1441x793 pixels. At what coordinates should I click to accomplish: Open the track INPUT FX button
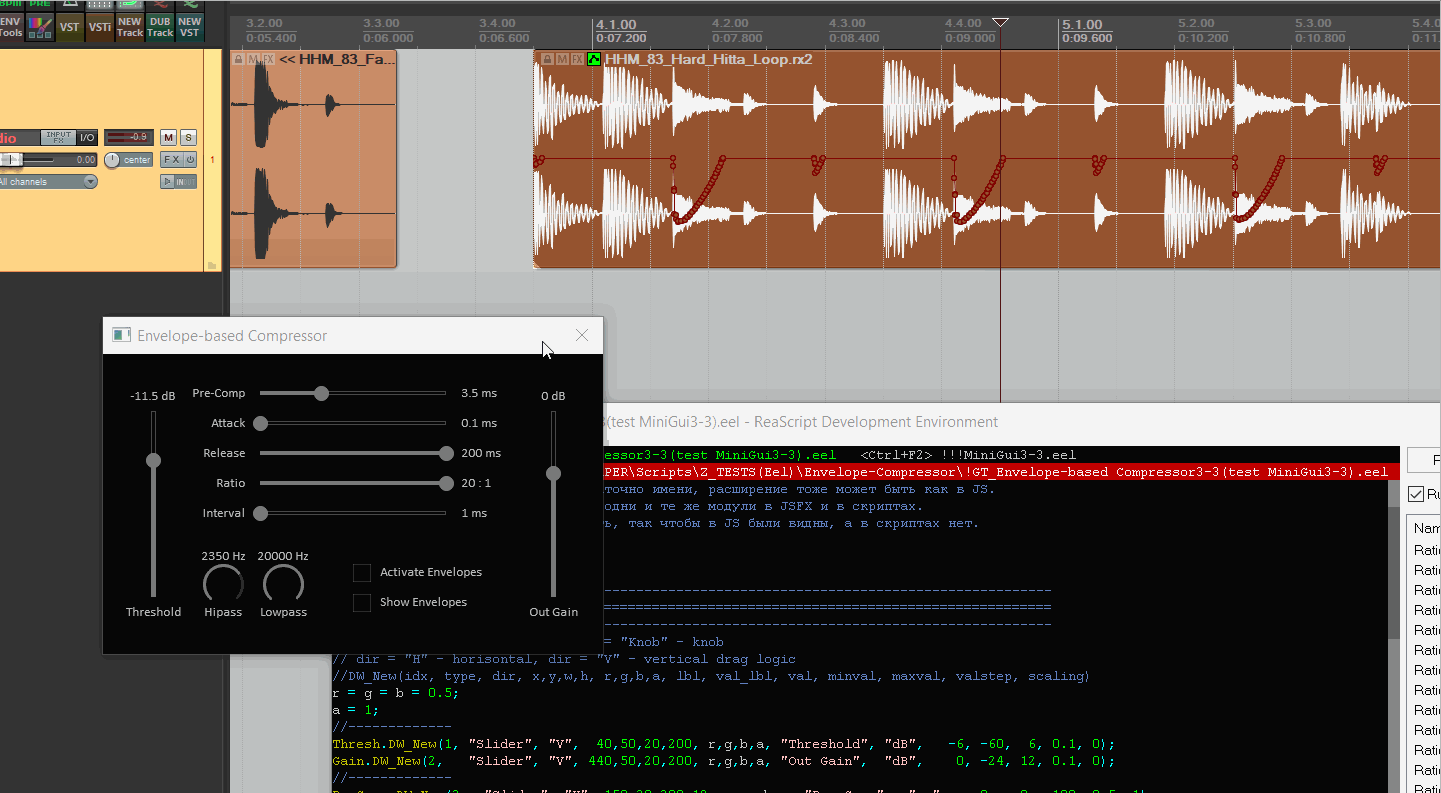click(x=59, y=137)
